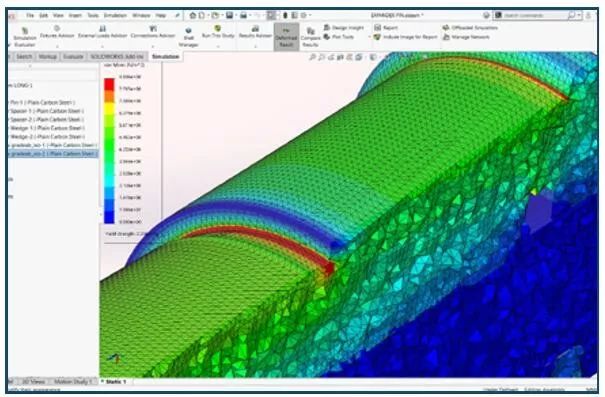605x397 pixels.
Task: Run This Study
Action: pyautogui.click(x=218, y=32)
